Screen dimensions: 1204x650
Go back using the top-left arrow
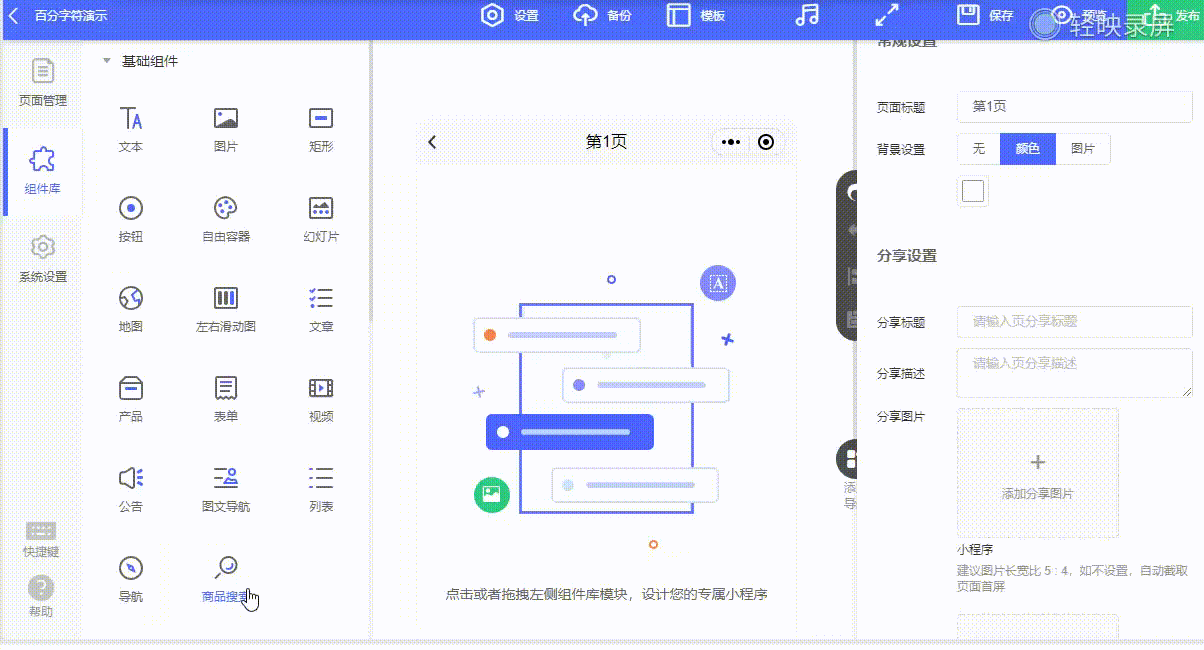click(x=14, y=15)
